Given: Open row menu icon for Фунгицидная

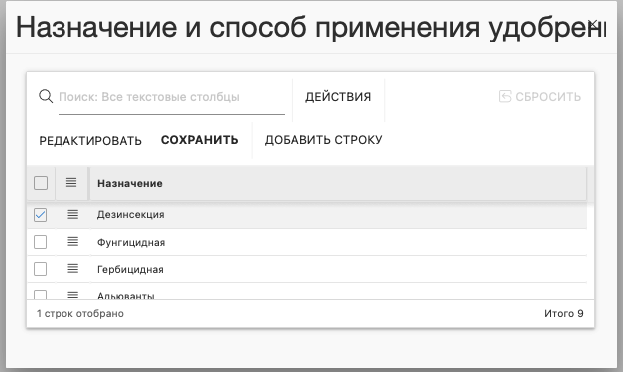Looking at the screenshot, I should click(72, 242).
